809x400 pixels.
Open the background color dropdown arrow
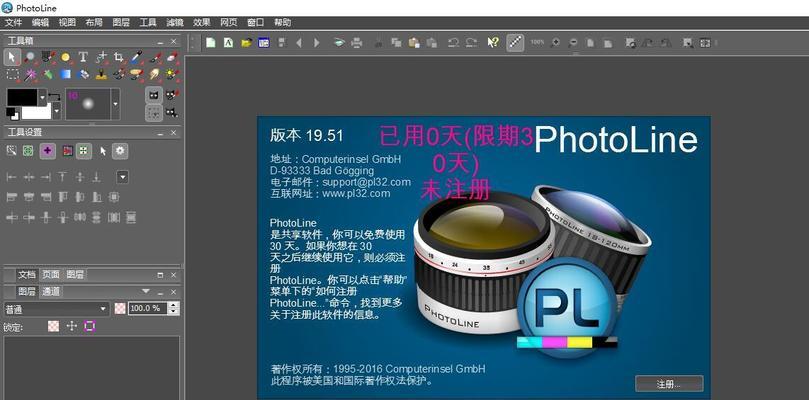click(x=57, y=110)
